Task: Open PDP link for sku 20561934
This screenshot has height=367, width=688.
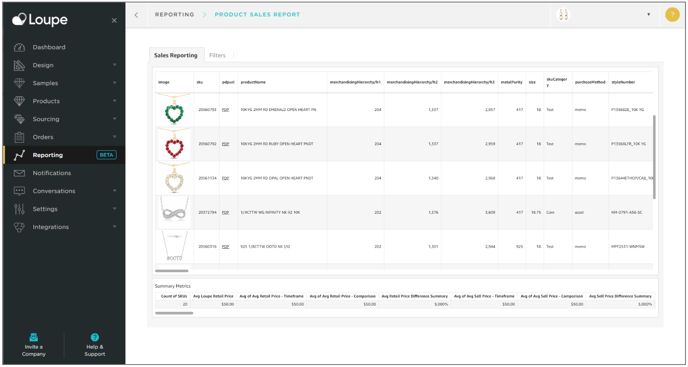Action: pyautogui.click(x=226, y=178)
